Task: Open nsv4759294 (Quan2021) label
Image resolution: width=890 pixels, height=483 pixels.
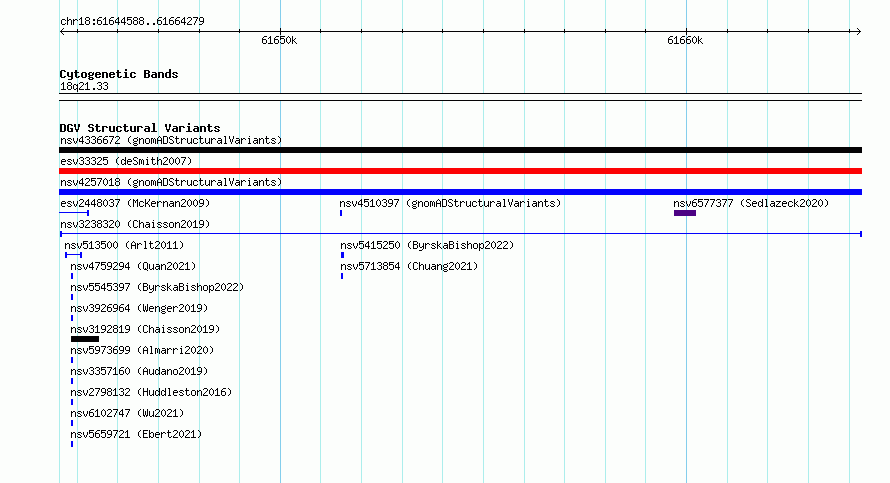Action: coord(133,266)
